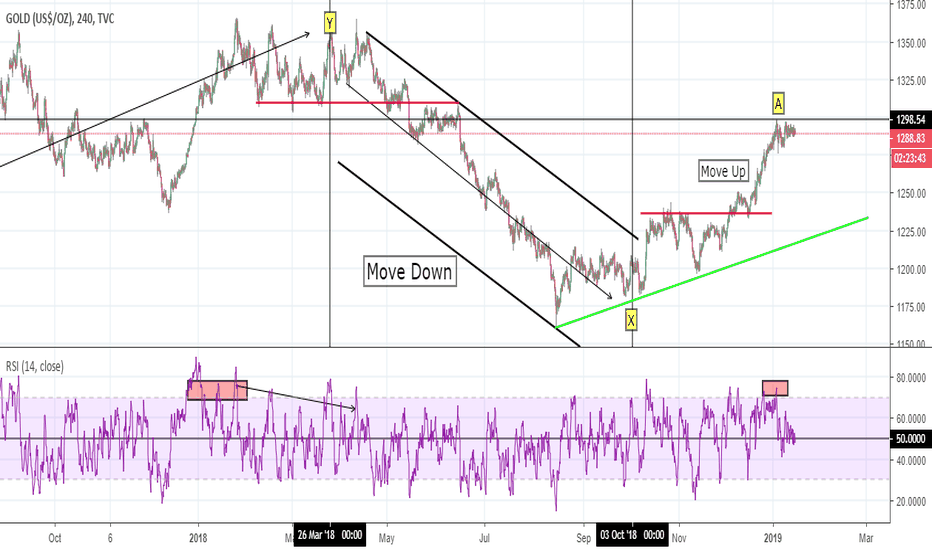The width and height of the screenshot is (932, 550).
Task: Click the 2018 label on time axis
Action: point(198,538)
